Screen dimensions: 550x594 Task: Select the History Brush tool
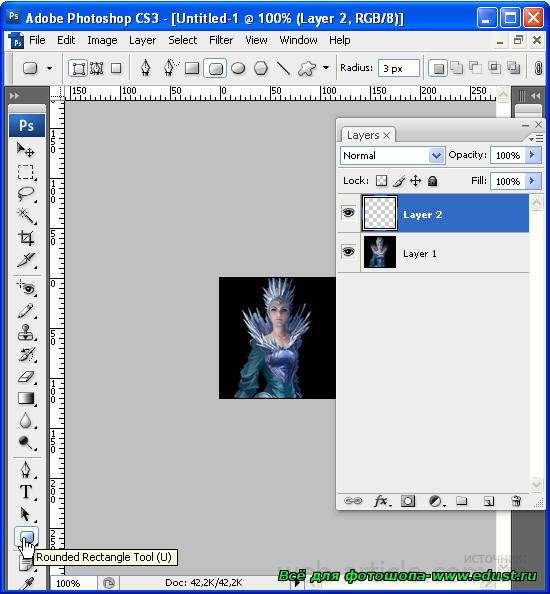(26, 355)
